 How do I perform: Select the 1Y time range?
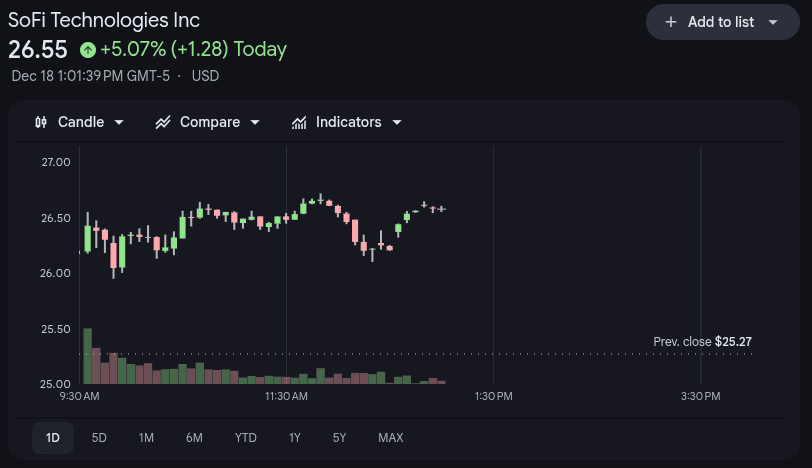point(294,437)
